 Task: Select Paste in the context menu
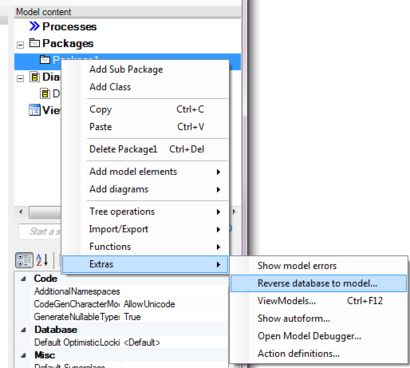145,127
